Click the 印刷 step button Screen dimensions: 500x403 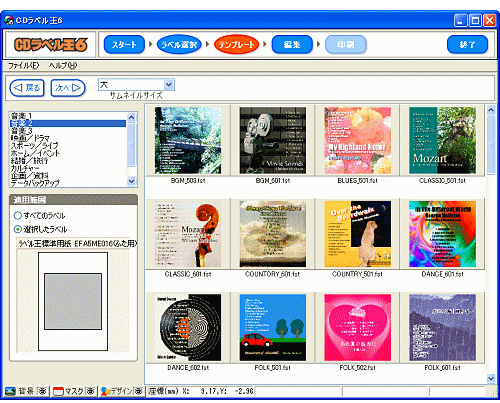click(x=346, y=44)
